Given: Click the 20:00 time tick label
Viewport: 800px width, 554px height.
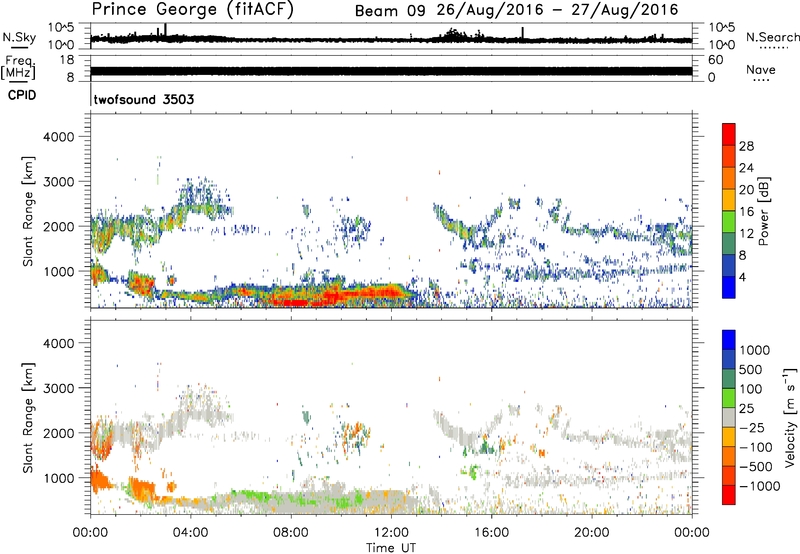Looking at the screenshot, I should tap(591, 533).
